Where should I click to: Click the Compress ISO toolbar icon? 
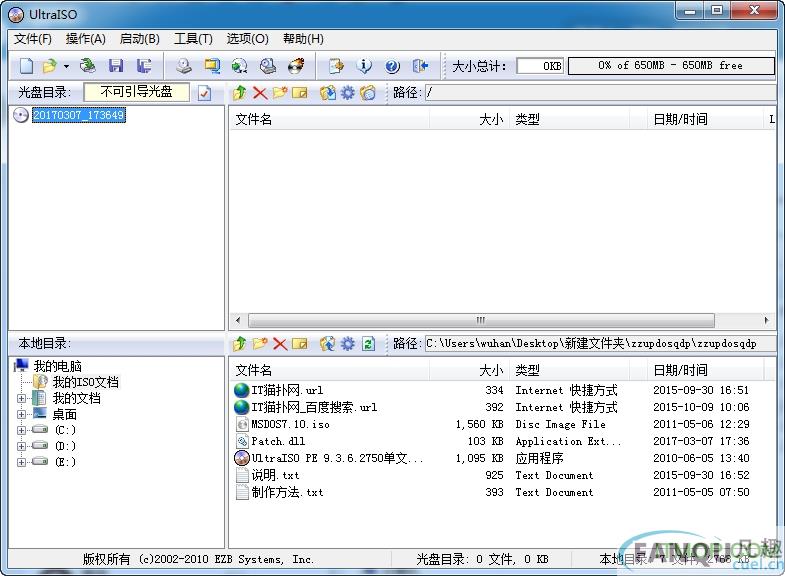[212, 66]
